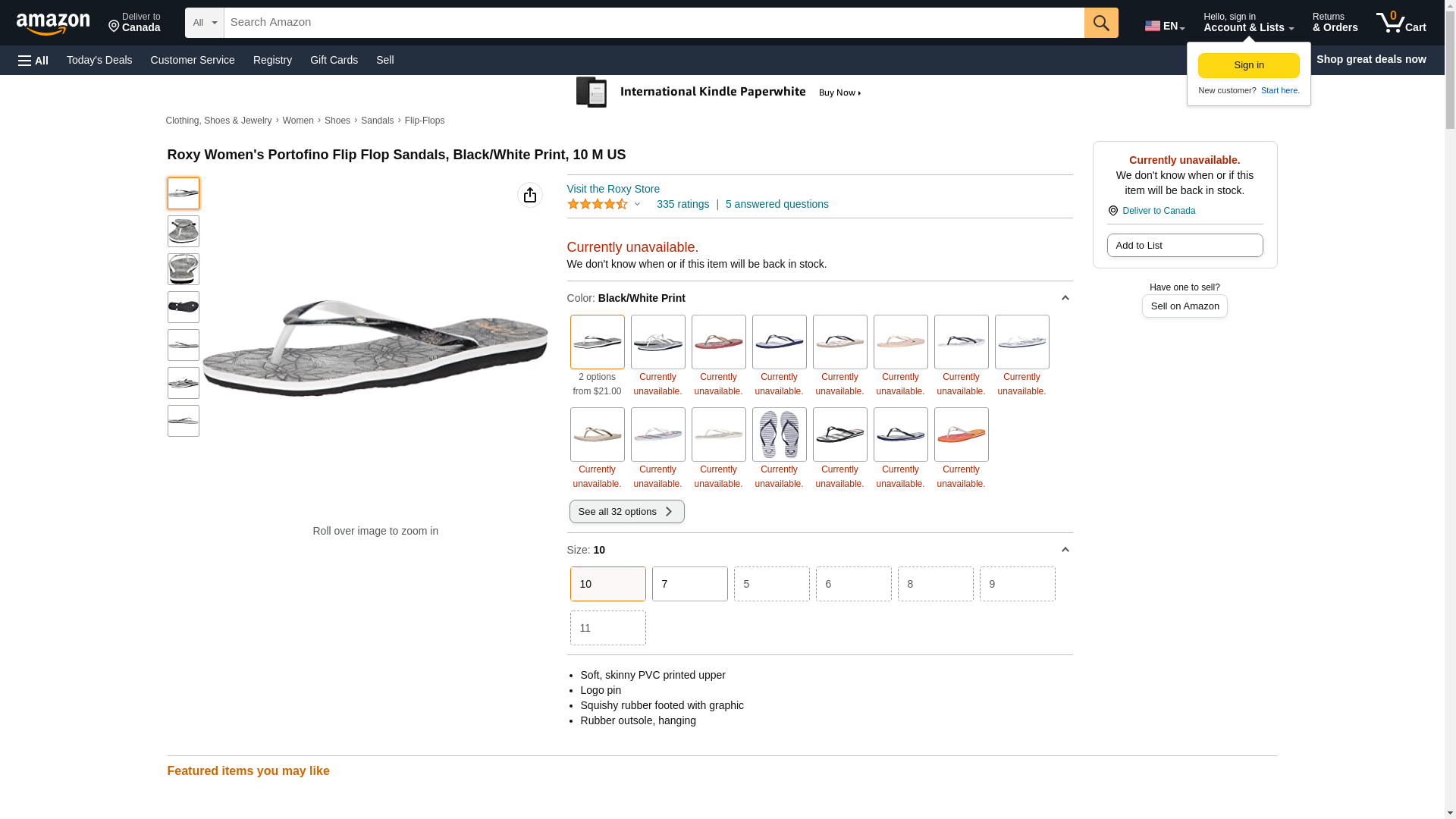Viewport: 1456px width, 819px height.
Task: Click the search magnifier button
Action: click(x=1101, y=23)
